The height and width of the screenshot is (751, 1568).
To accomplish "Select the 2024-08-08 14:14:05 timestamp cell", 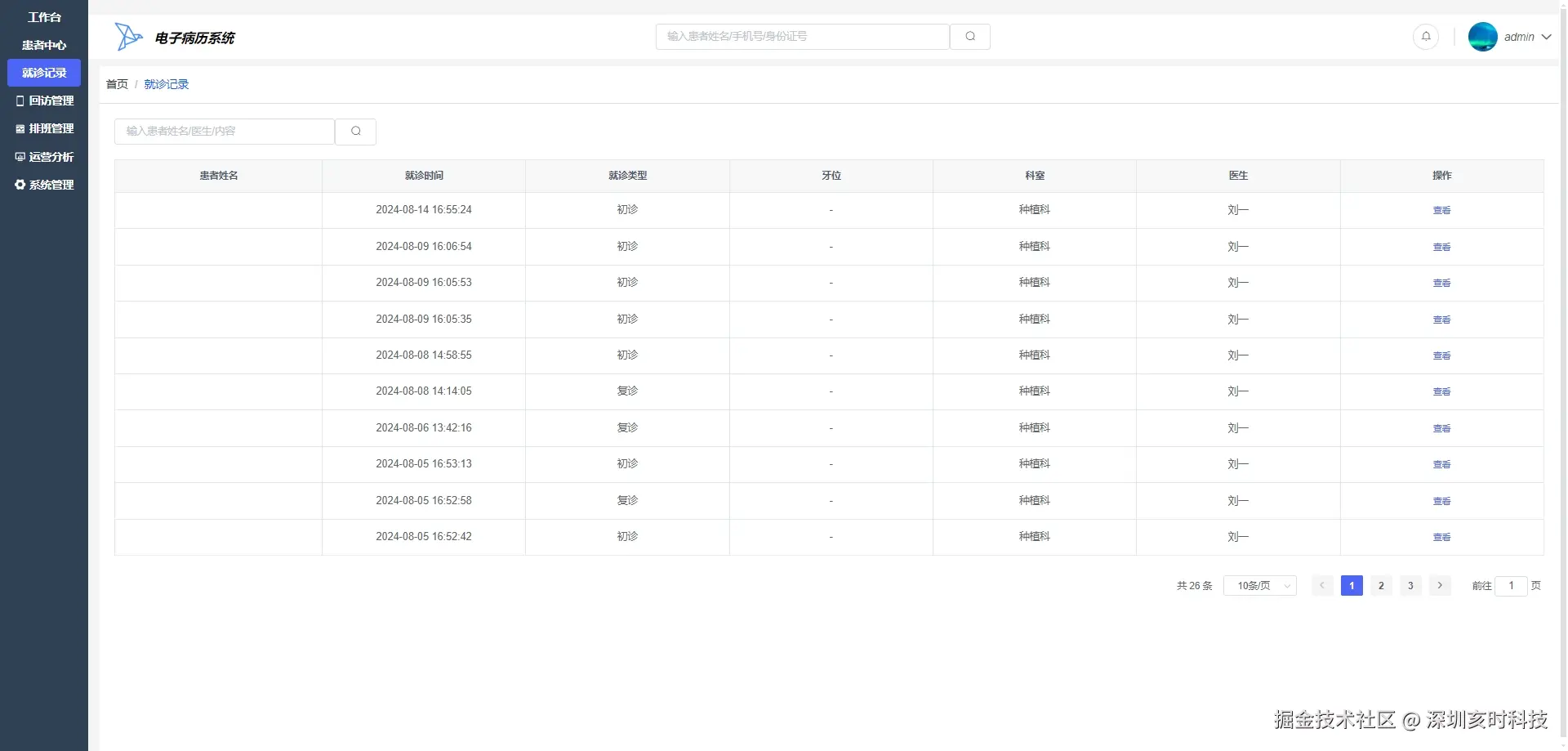I will pyautogui.click(x=424, y=391).
